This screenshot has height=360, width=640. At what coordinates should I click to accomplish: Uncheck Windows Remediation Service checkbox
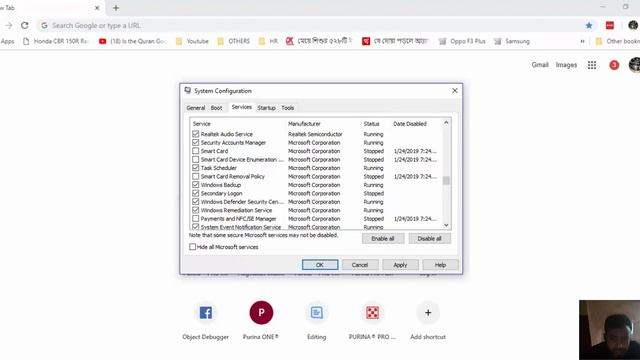[x=196, y=210]
